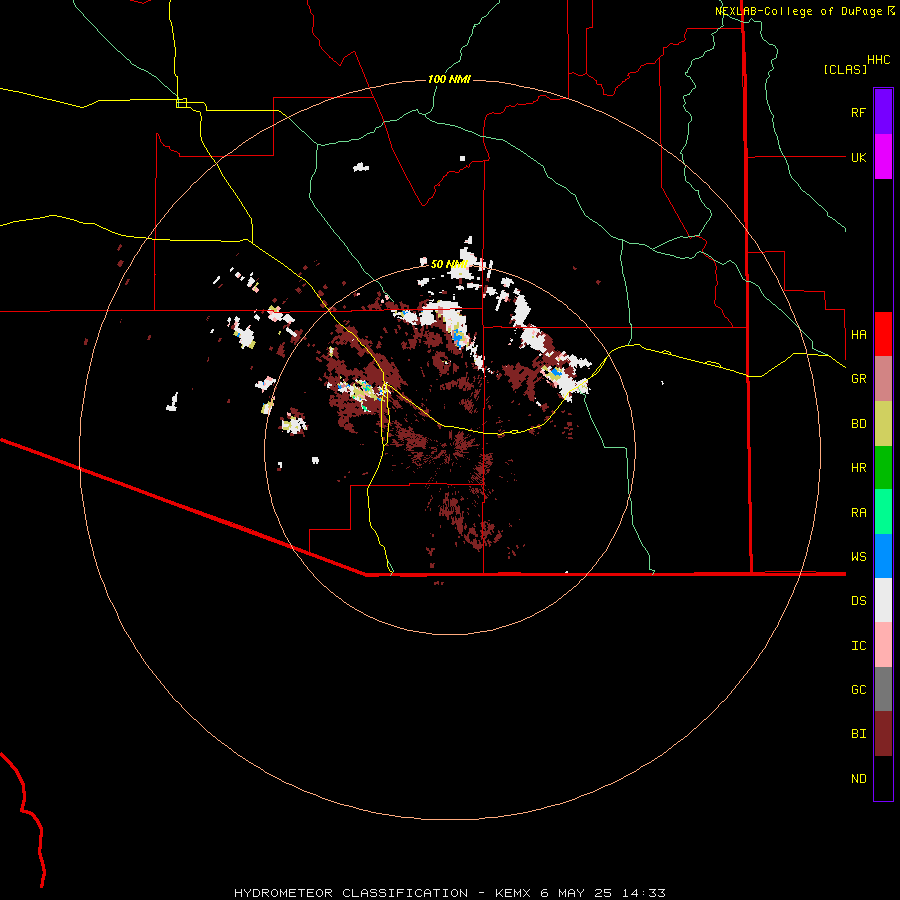Click the RA legend label
The width and height of the screenshot is (900, 900).
858,513
